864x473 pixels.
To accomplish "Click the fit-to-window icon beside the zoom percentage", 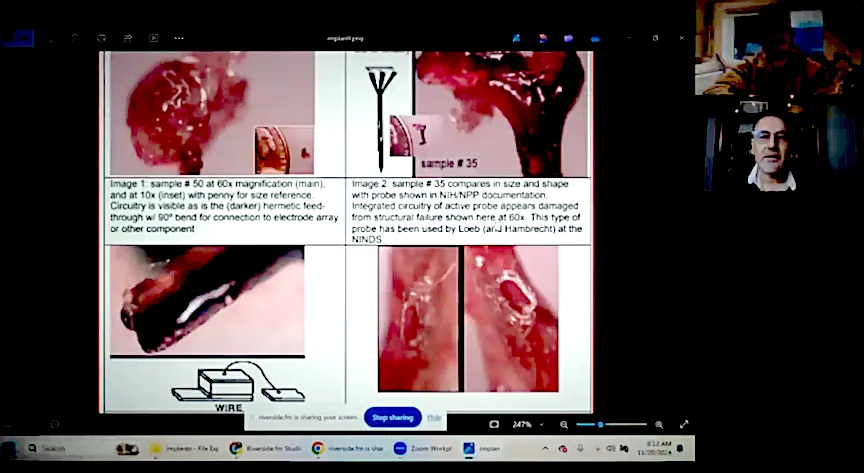I will click(494, 424).
